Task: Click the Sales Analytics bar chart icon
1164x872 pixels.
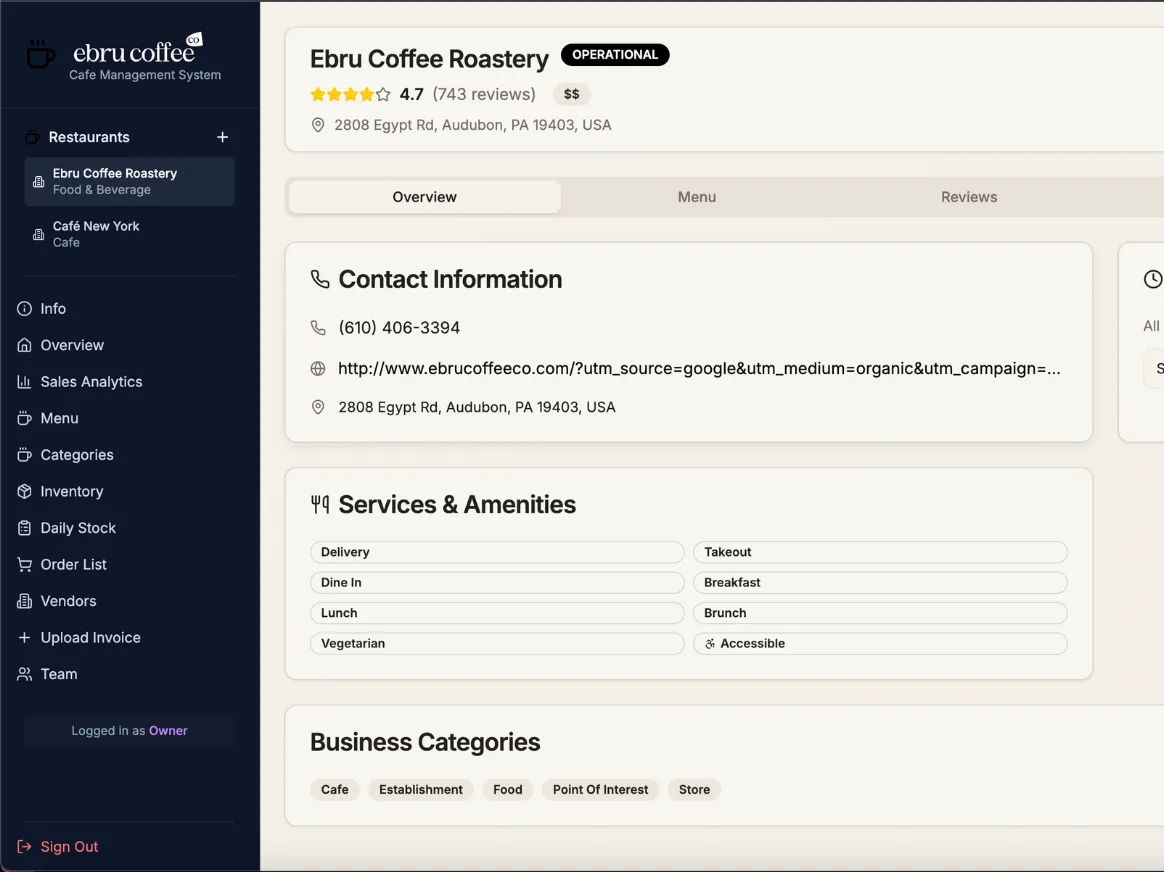Action: click(24, 382)
